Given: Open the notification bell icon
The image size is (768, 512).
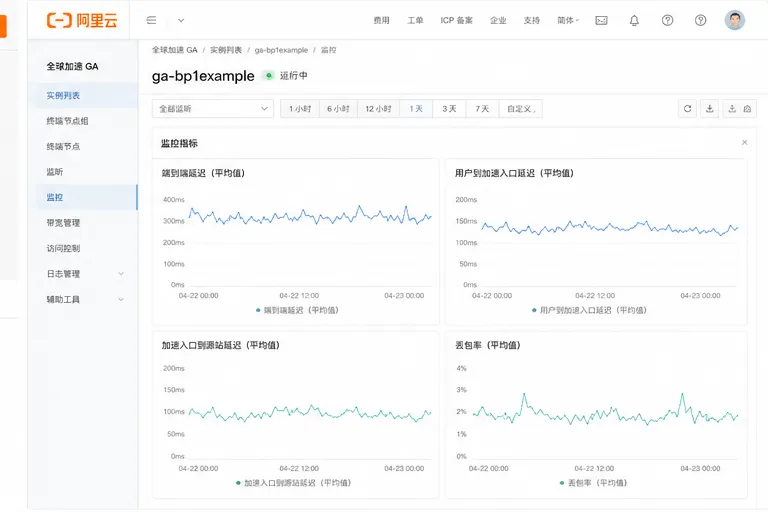Looking at the screenshot, I should point(634,21).
